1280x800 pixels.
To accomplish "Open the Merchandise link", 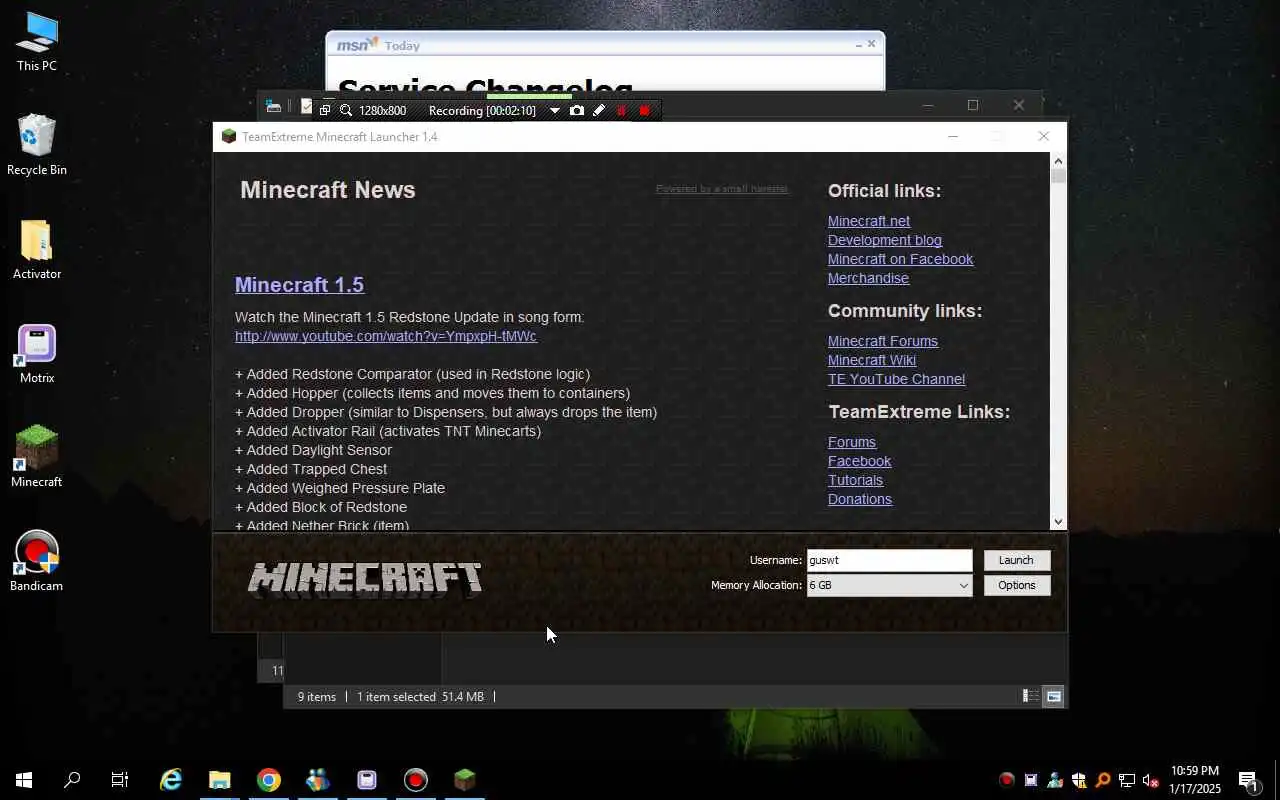I will [868, 278].
